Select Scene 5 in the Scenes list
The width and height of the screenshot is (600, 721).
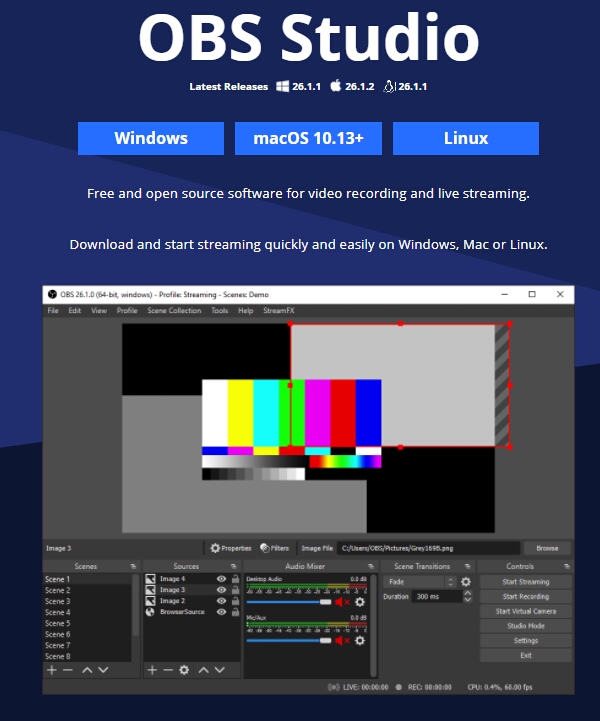87,623
